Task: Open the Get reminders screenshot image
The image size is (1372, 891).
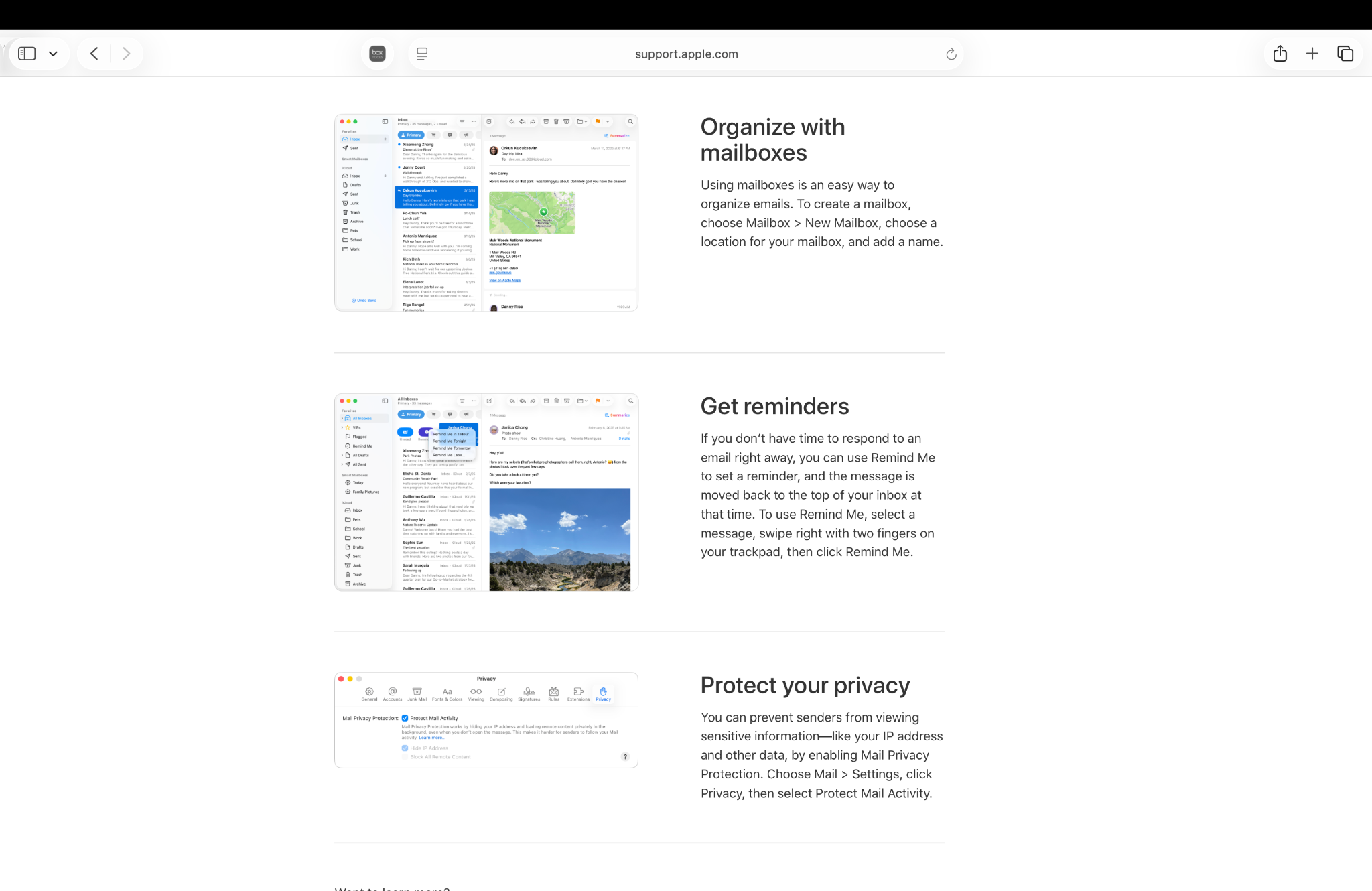Action: click(486, 492)
